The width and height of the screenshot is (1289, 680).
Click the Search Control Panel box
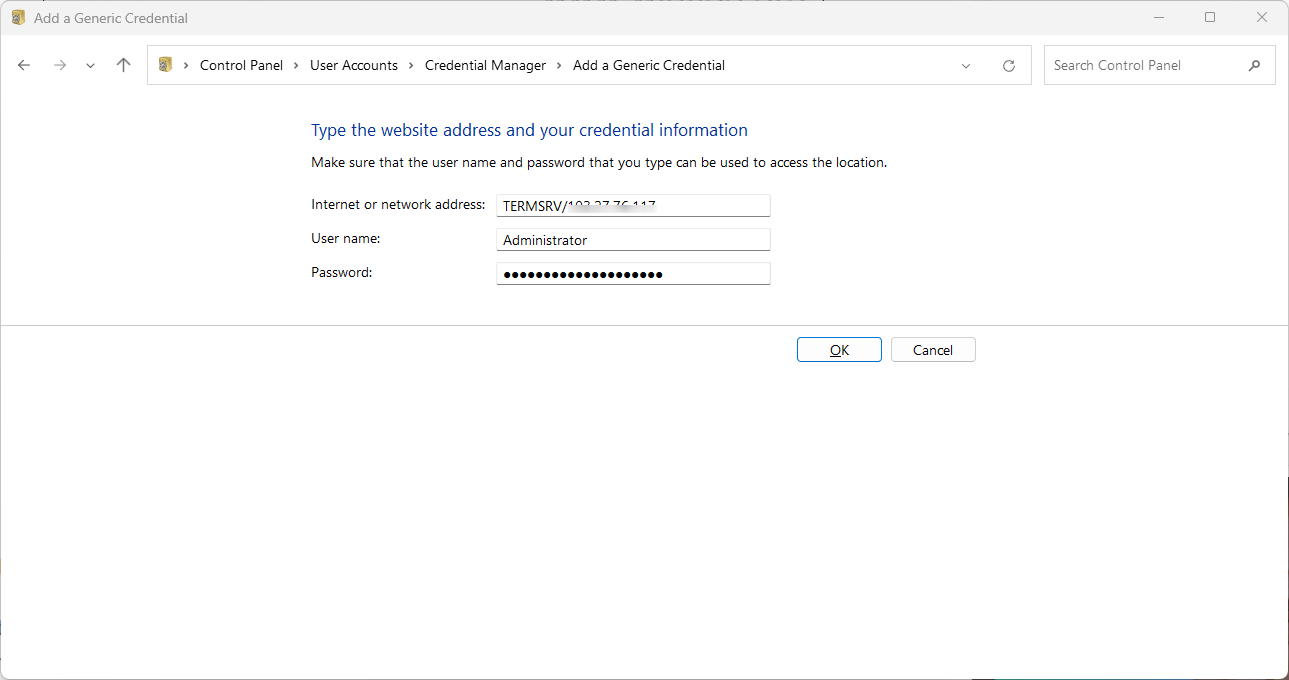[x=1145, y=65]
